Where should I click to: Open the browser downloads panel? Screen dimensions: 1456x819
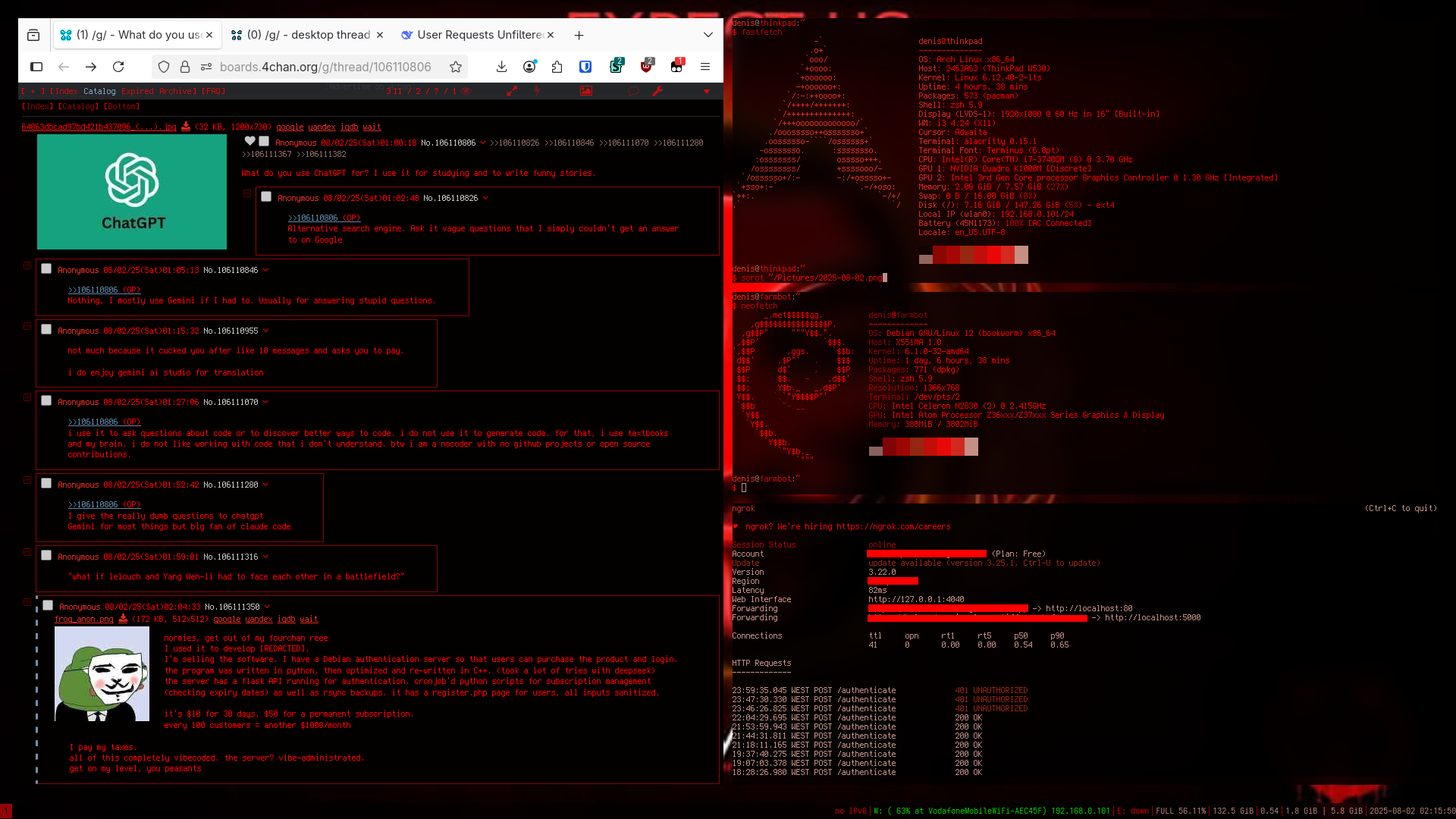502,67
